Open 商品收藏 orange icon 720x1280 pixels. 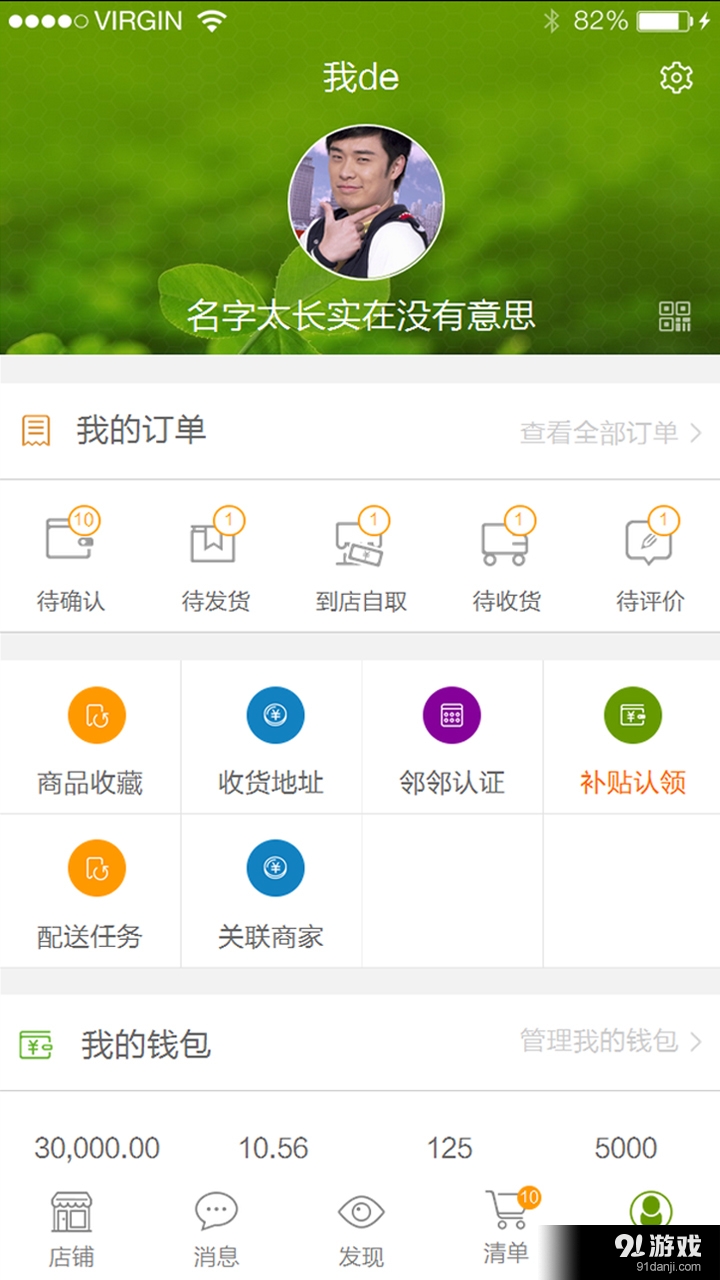click(x=97, y=715)
